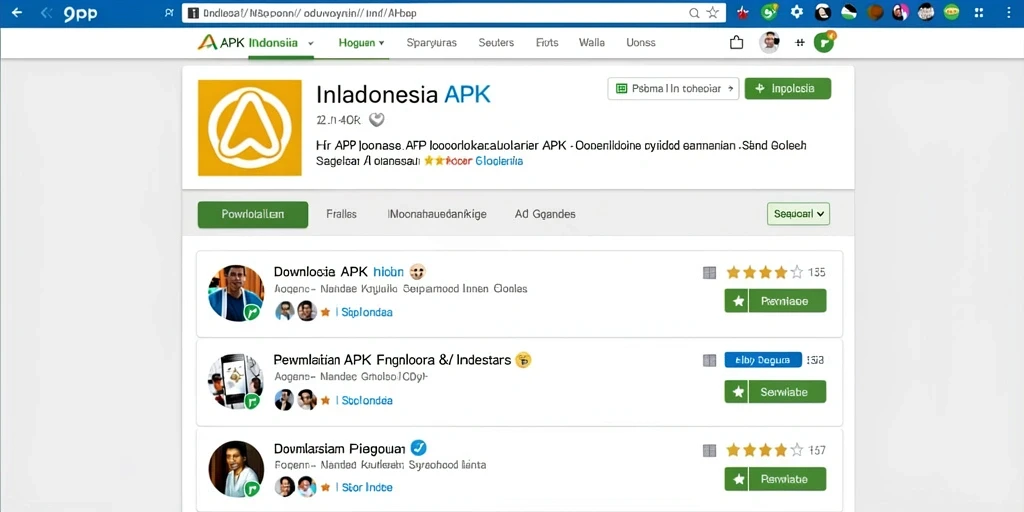Click the blue verified badge by Dovmlarsiam Piegouan
Viewport: 1024px width, 512px height.
point(419,447)
